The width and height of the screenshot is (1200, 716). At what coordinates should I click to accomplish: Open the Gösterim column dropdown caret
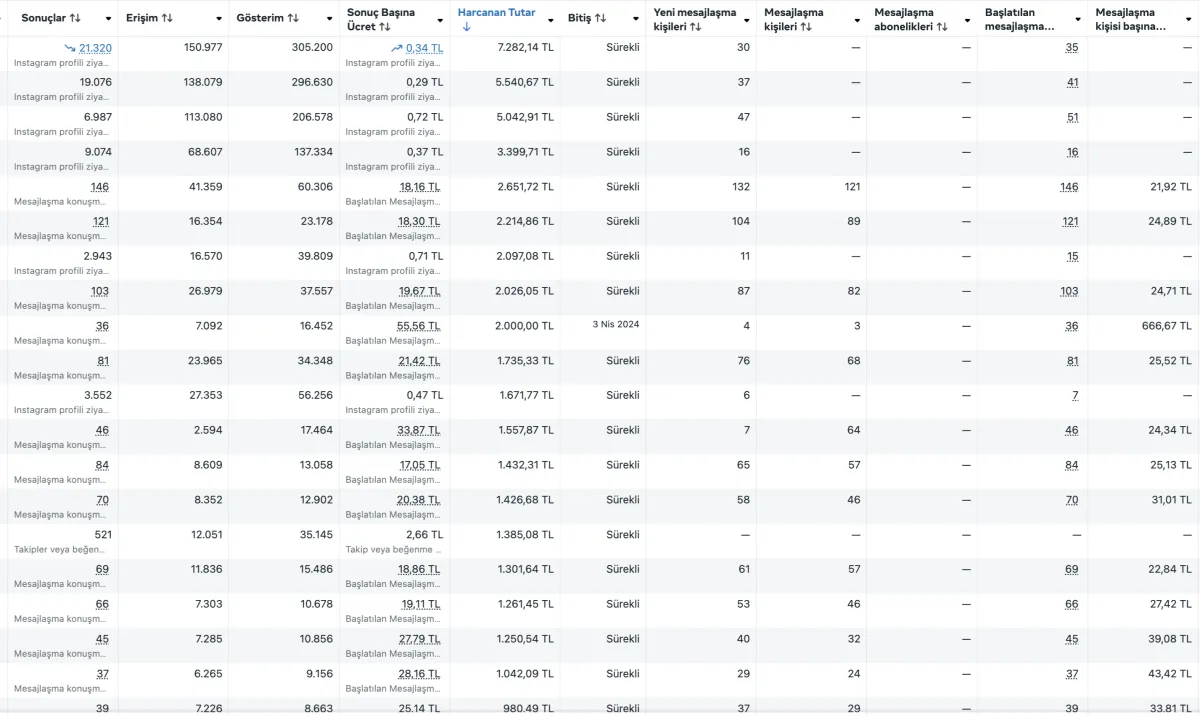point(329,19)
